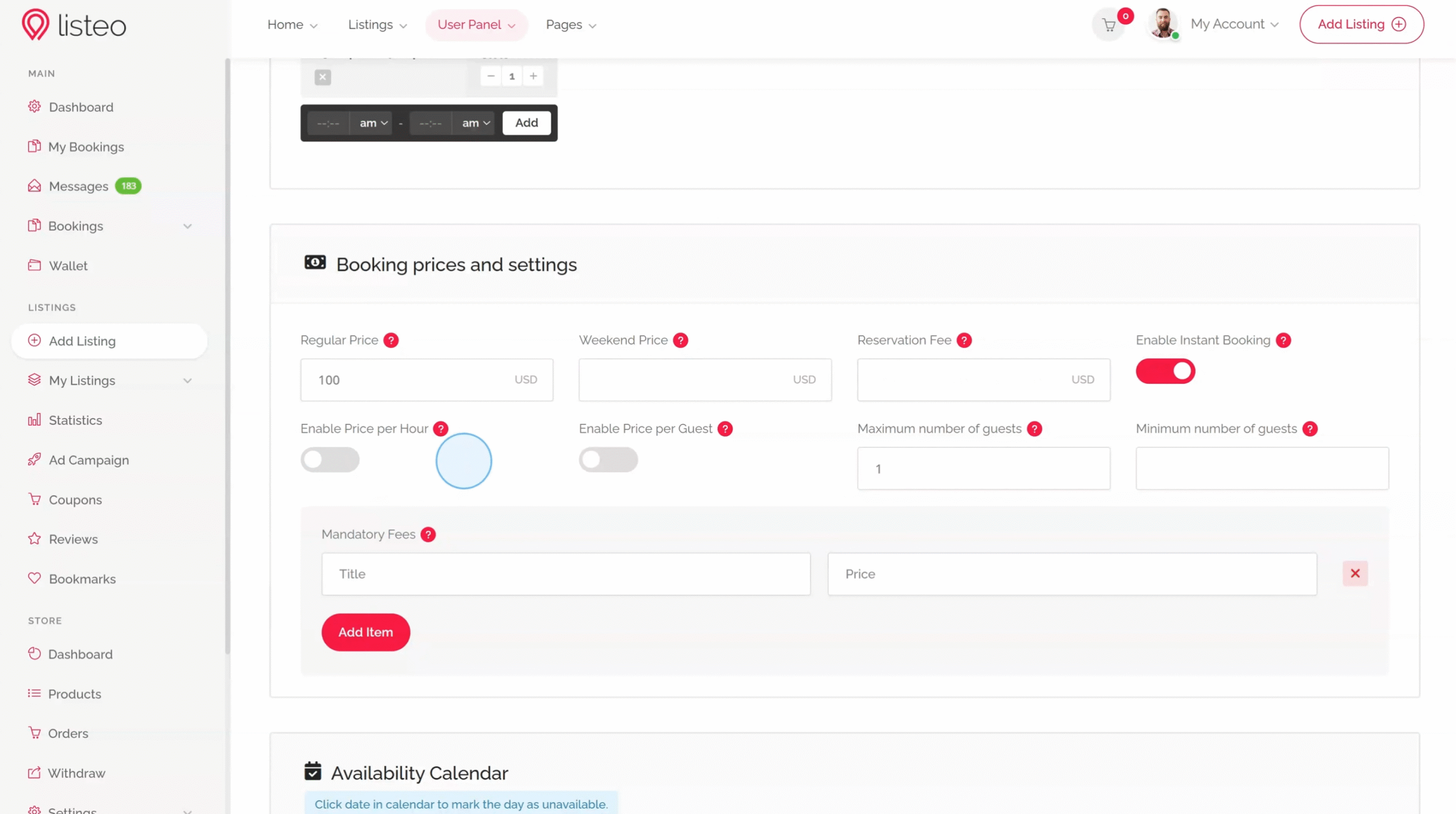Viewport: 1456px width, 814px height.
Task: Click the plus stepper in time slot
Action: coord(533,76)
